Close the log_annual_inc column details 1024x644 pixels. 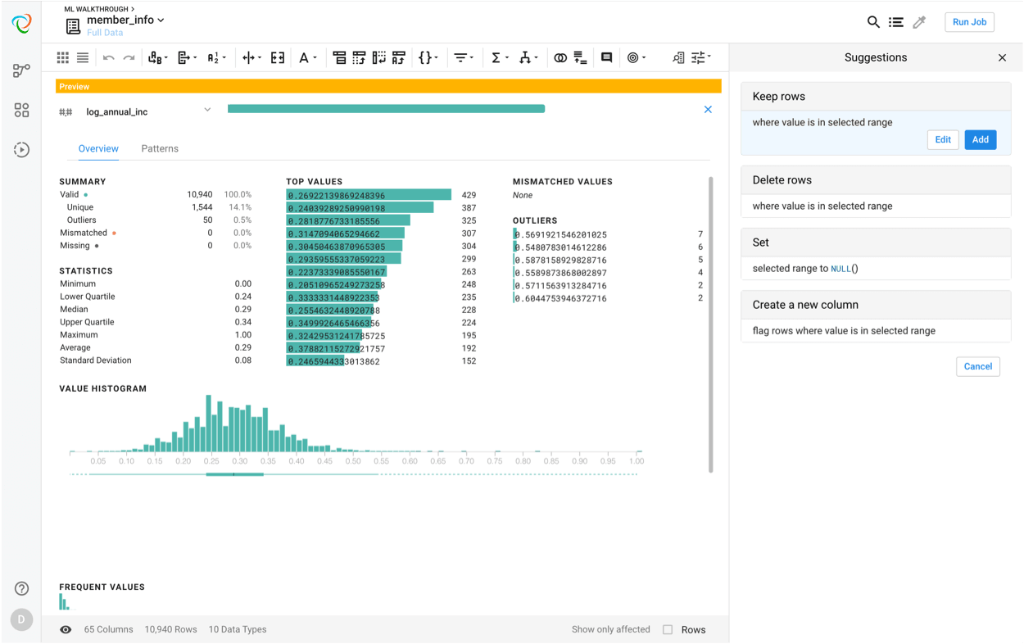click(708, 109)
